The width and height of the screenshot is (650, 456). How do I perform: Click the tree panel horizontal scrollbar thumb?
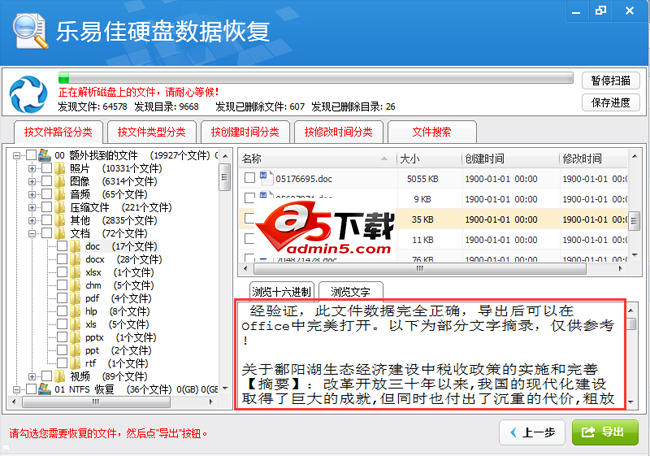pos(96,402)
